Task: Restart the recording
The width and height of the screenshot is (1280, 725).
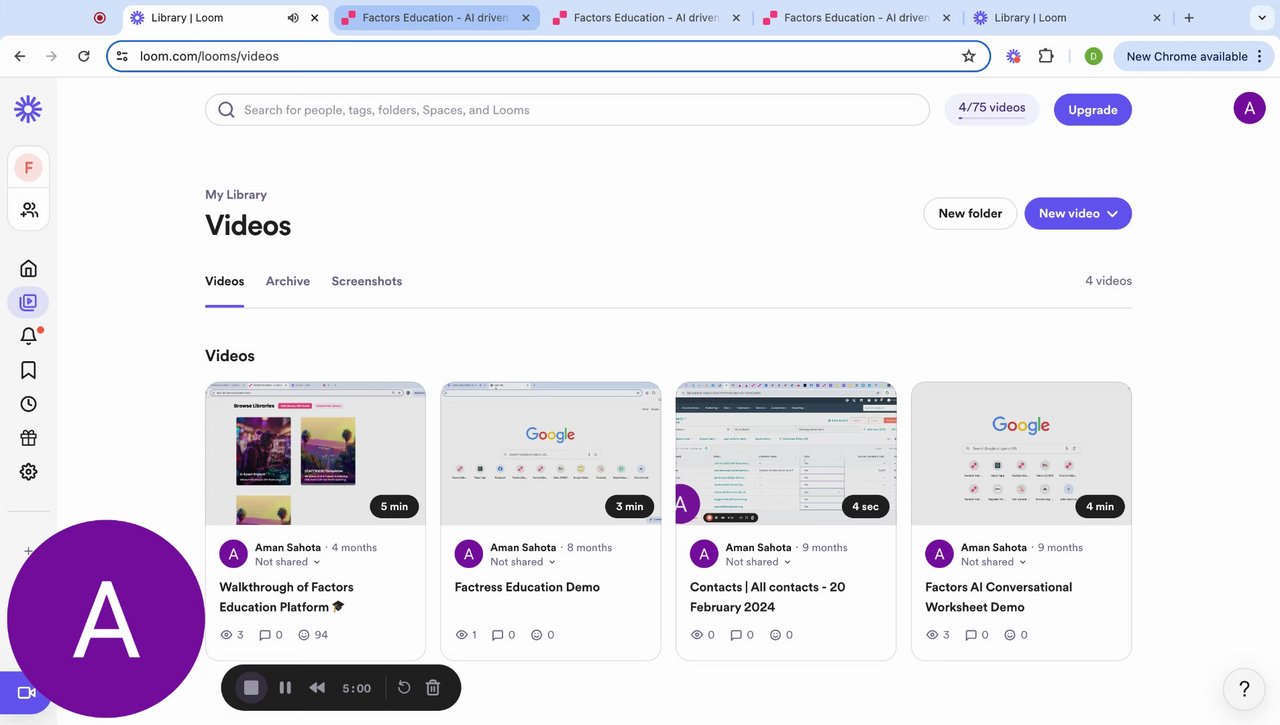Action: (x=404, y=688)
